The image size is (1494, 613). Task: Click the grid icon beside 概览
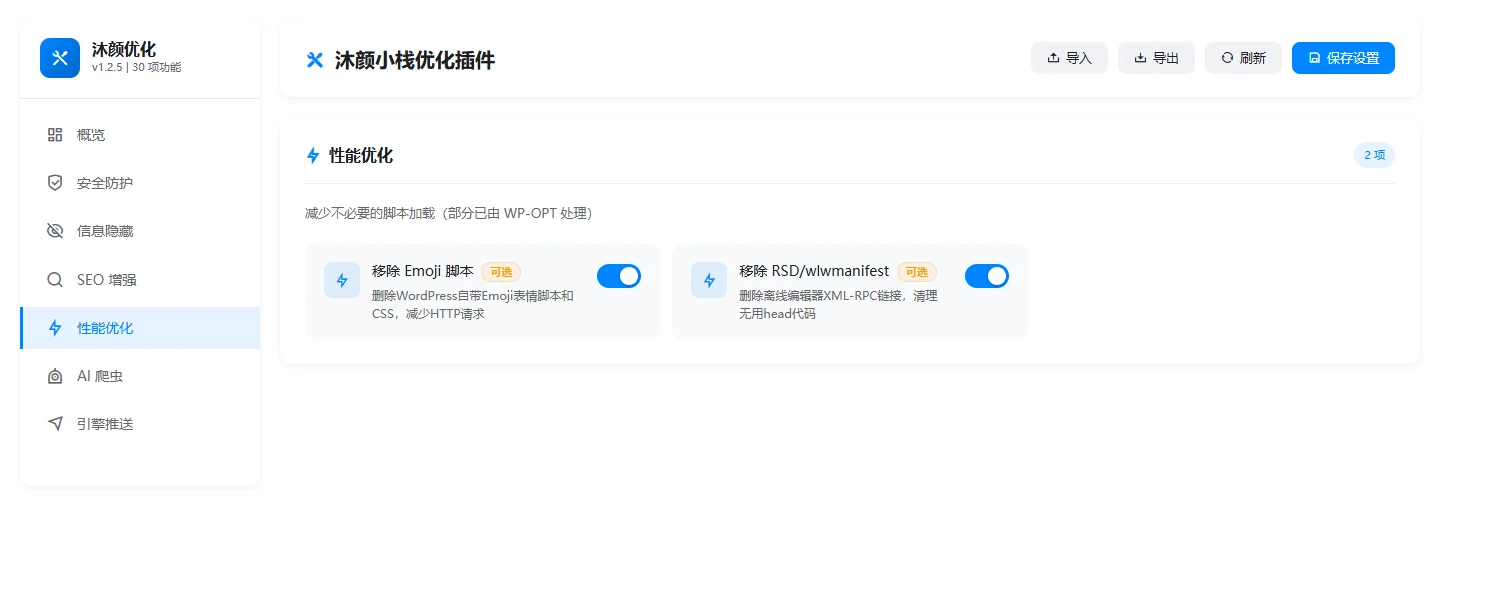point(55,135)
